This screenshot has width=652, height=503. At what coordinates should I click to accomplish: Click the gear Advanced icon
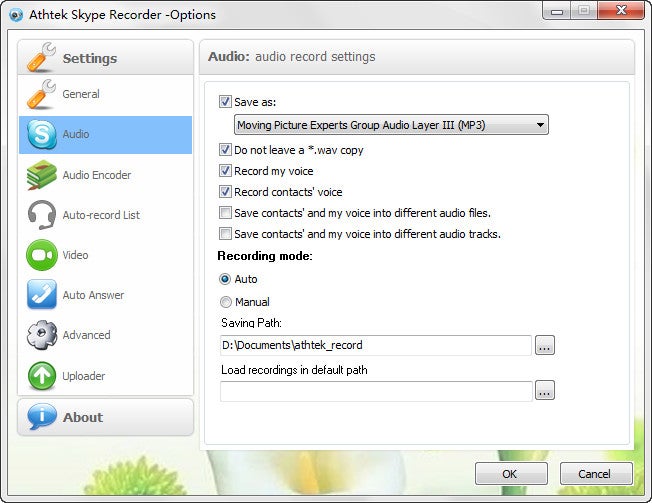[x=42, y=335]
